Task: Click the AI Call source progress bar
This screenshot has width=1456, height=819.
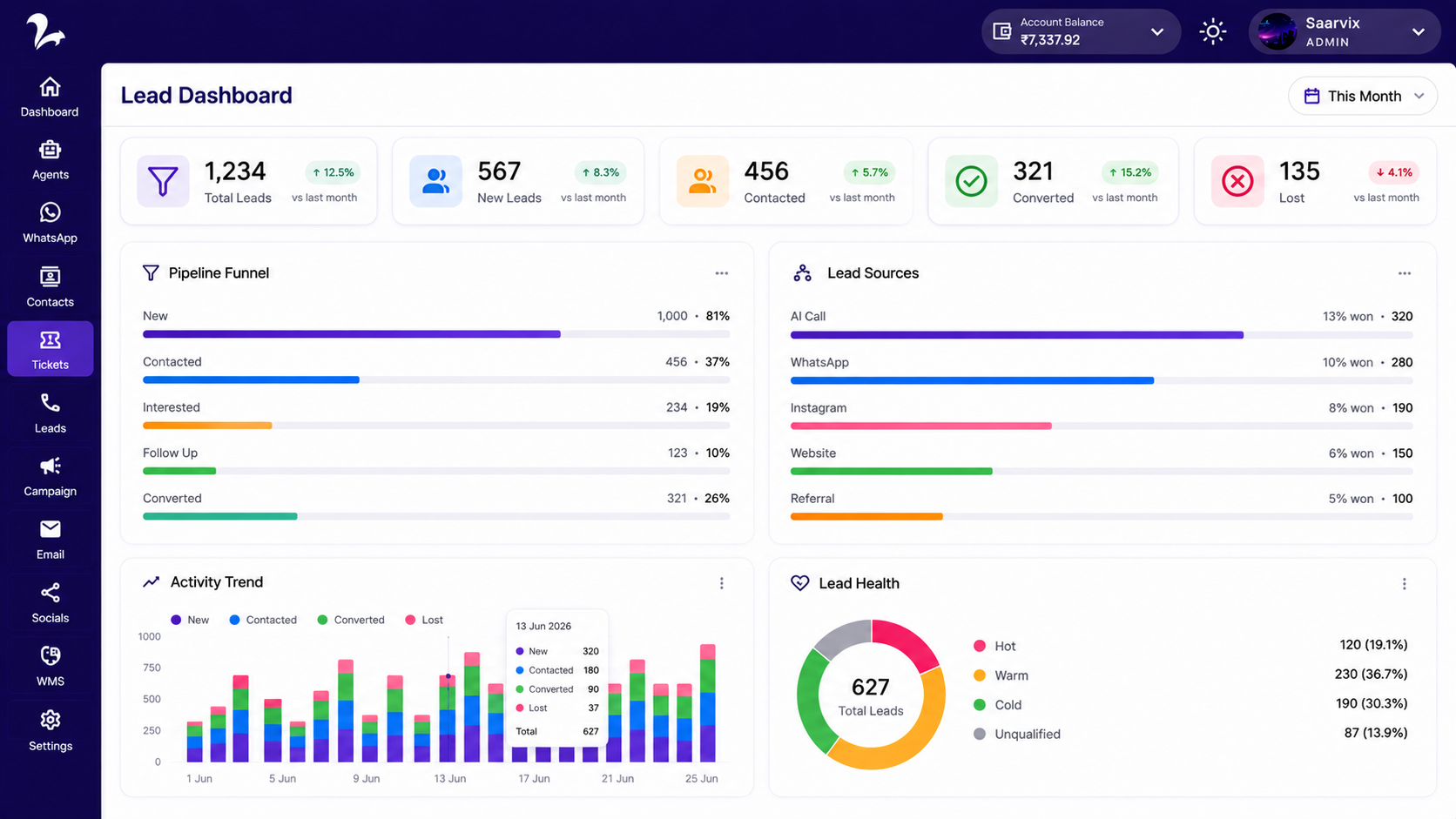Action: 1102,335
